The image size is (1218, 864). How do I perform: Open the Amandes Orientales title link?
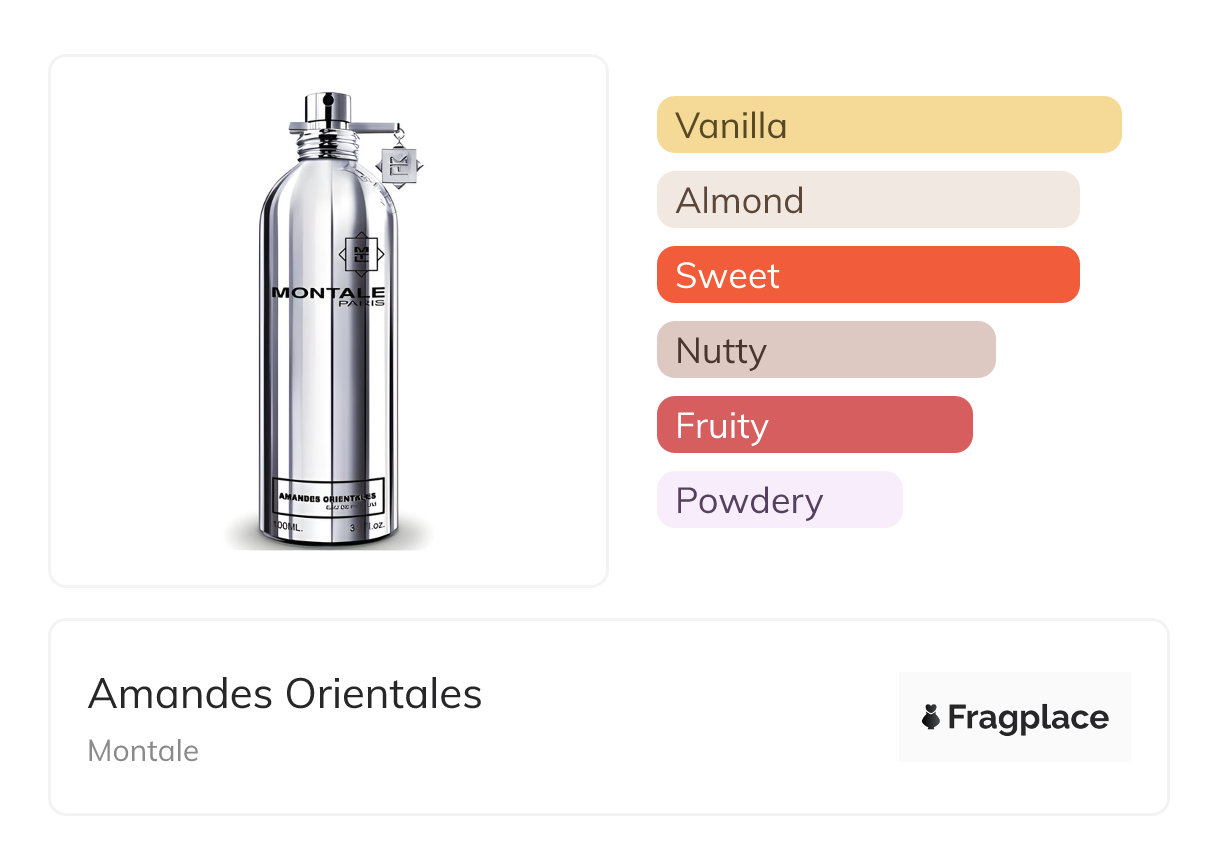[285, 694]
